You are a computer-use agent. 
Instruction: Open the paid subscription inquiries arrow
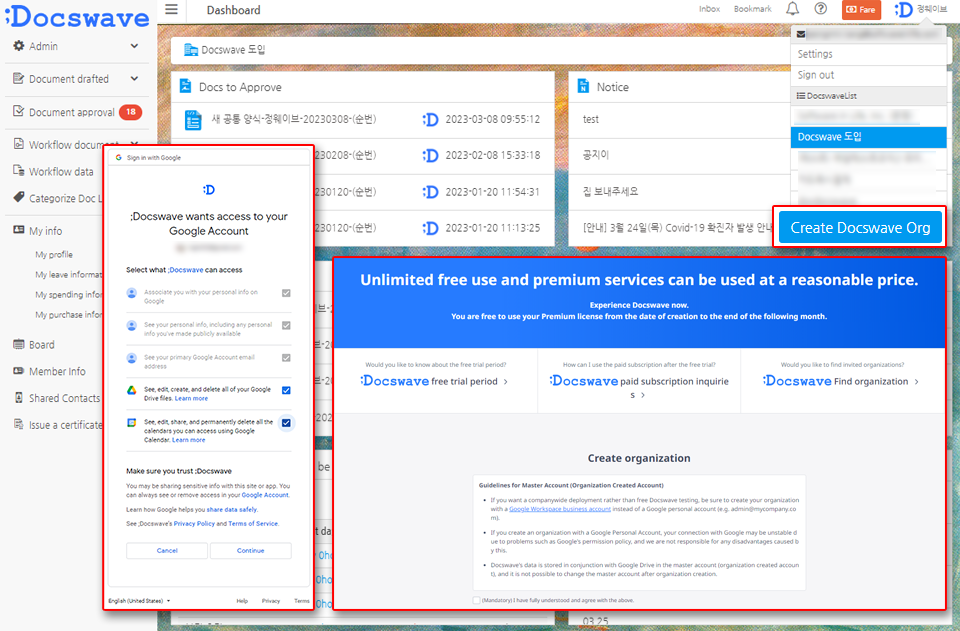643,395
